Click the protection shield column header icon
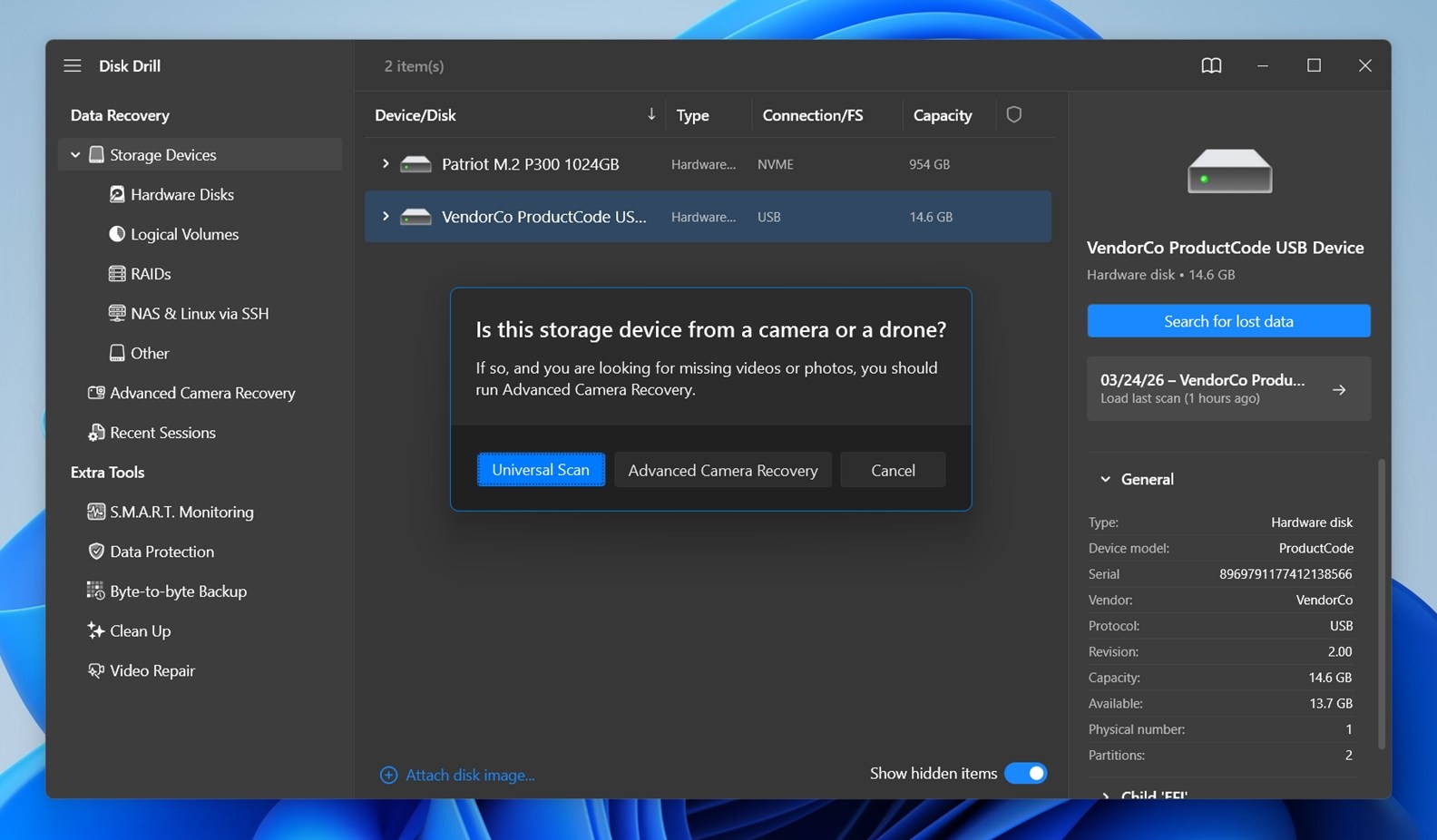 (1014, 114)
